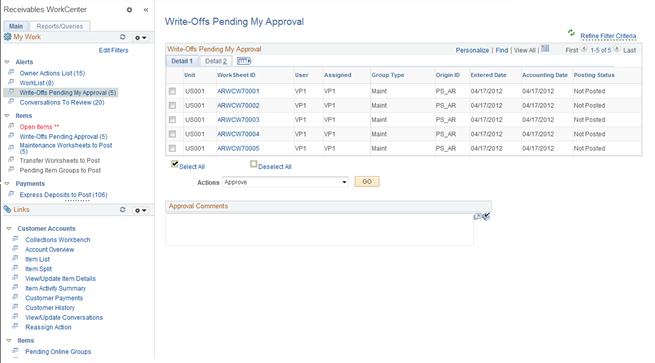Download grid to spreadsheet icon
This screenshot has height=363, width=655.
point(545,48)
